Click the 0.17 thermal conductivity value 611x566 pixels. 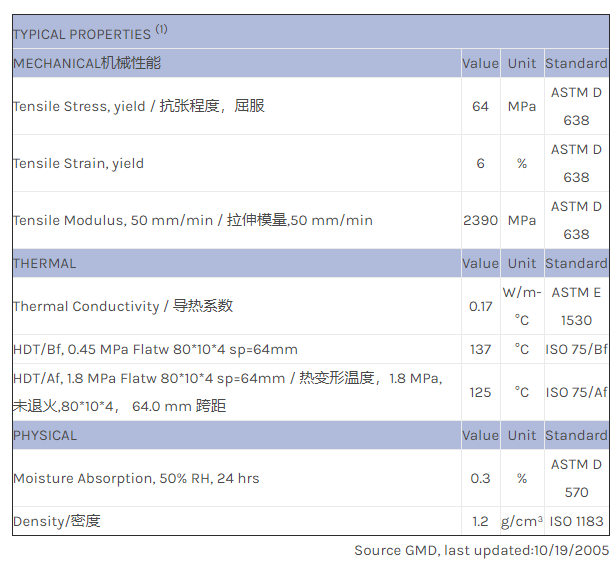480,306
